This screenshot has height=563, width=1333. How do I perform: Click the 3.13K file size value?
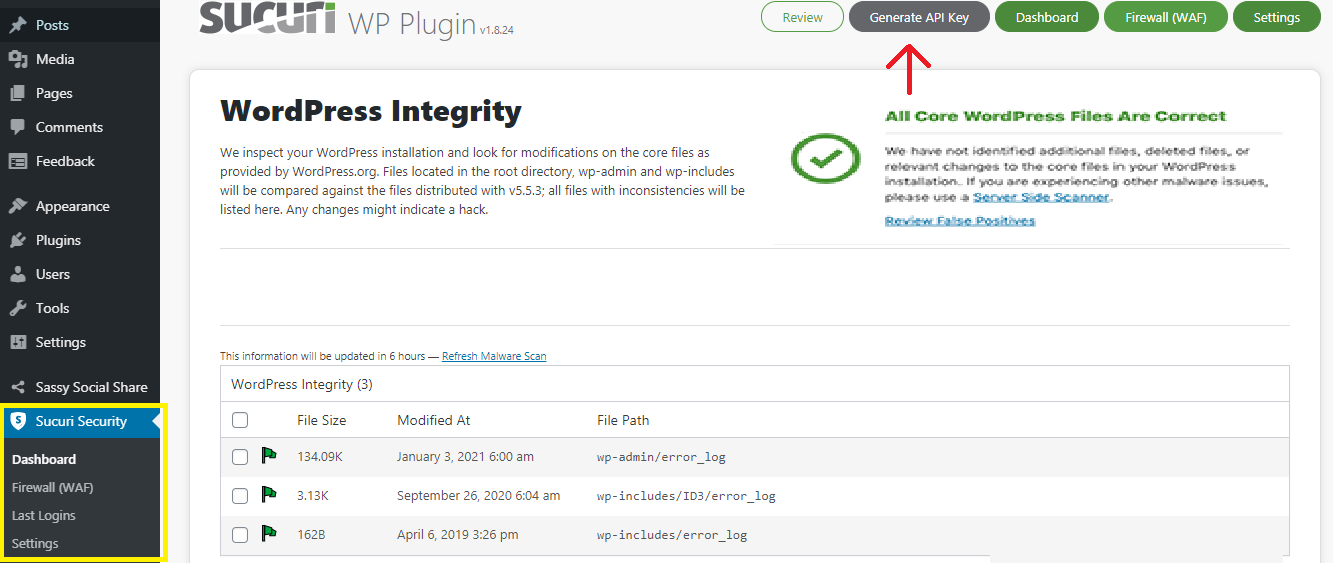point(314,496)
